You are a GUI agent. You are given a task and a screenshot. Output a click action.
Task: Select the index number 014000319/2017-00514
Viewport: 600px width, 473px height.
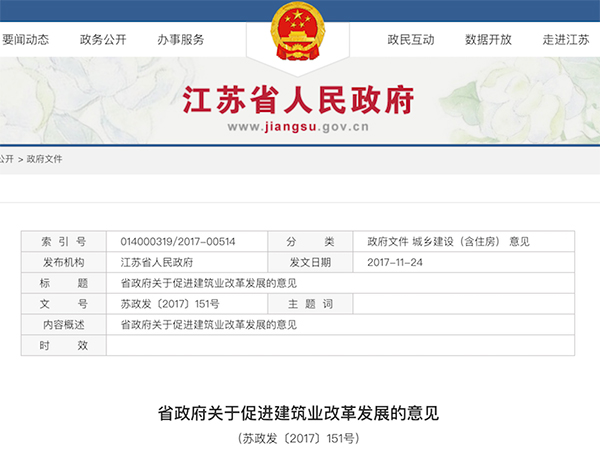click(x=177, y=242)
